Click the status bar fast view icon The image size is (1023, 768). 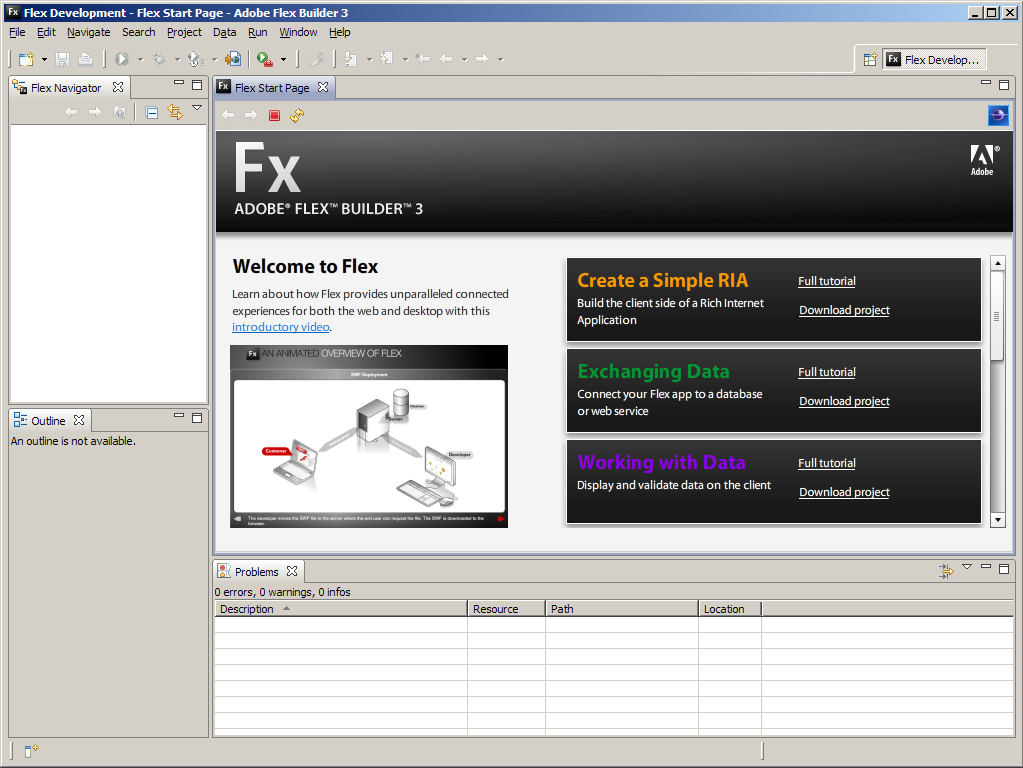[x=31, y=751]
